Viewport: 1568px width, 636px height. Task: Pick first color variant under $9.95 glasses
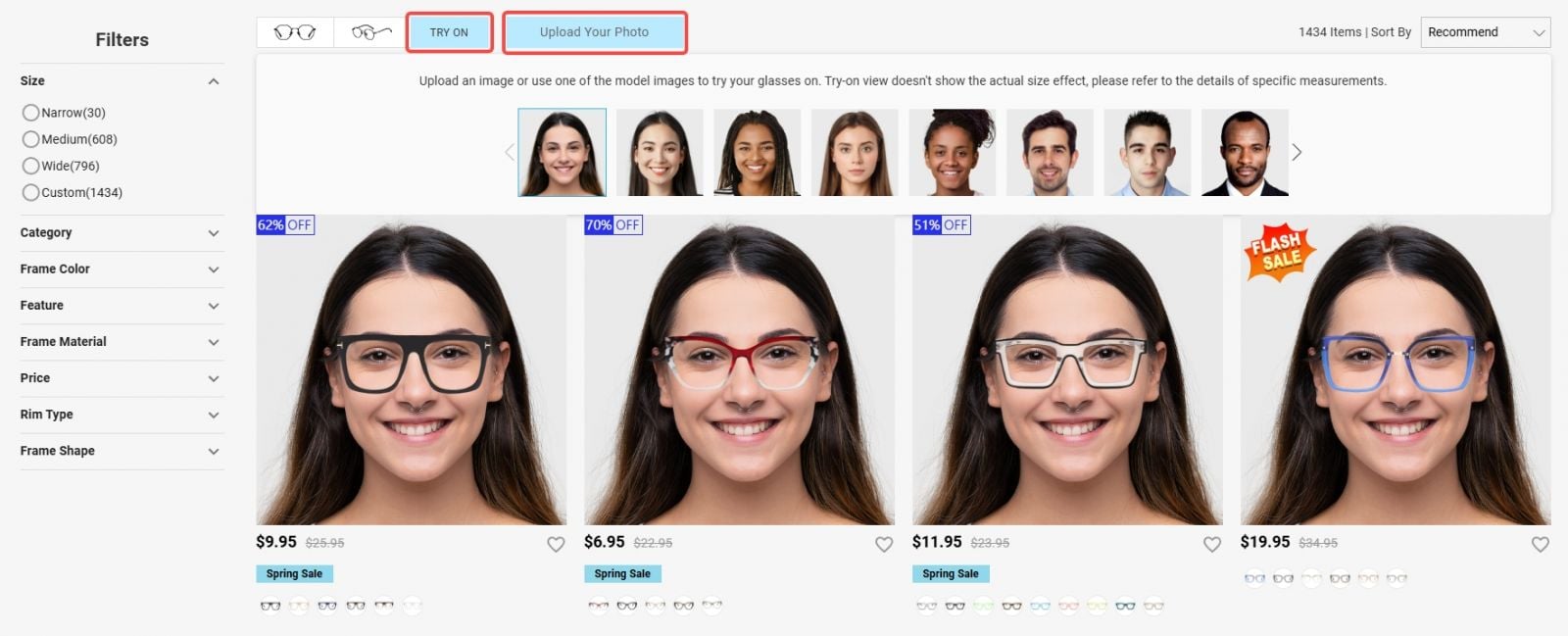pos(270,606)
